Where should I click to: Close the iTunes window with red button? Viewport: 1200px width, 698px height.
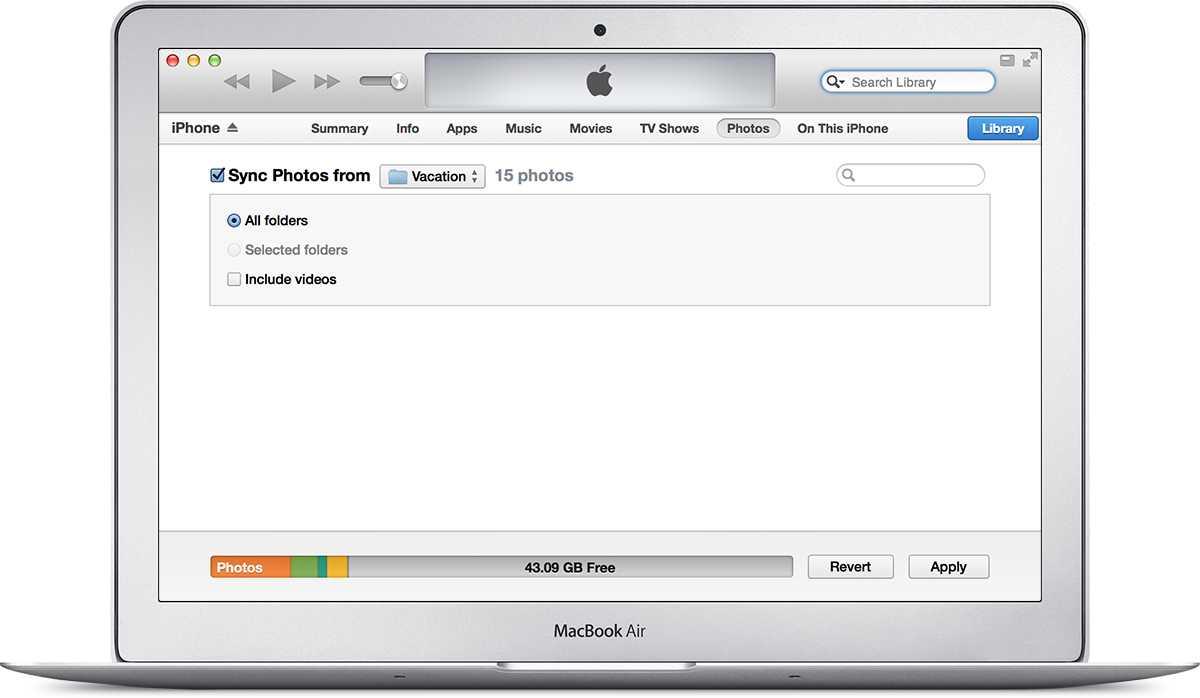[173, 61]
